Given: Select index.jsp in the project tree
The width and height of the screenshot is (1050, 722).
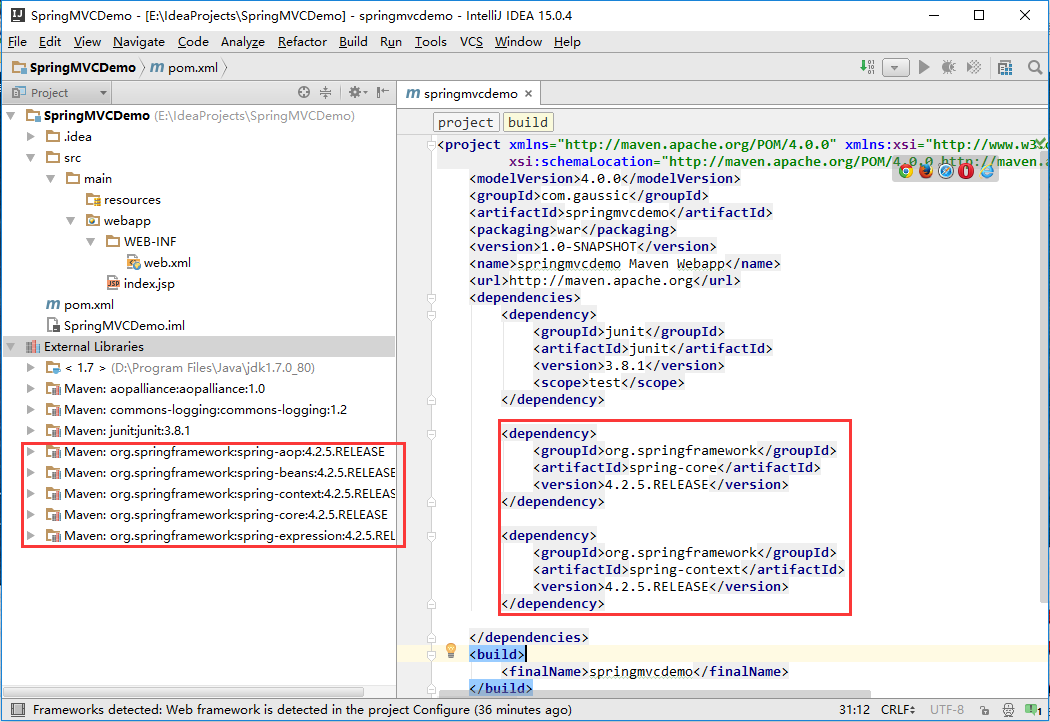Looking at the screenshot, I should pyautogui.click(x=141, y=284).
